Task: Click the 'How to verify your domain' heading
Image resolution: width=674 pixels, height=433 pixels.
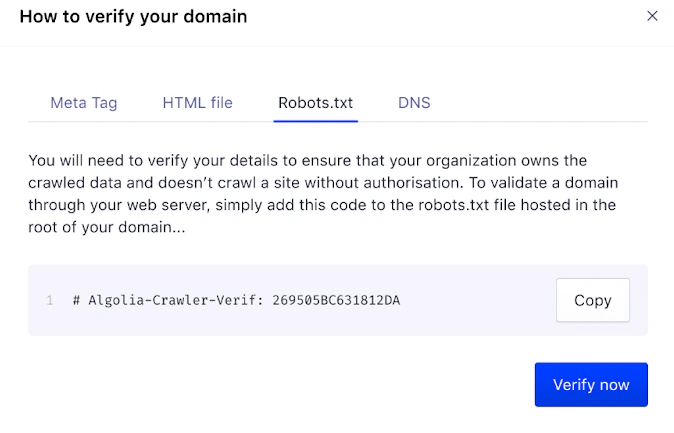Action: pyautogui.click(x=133, y=17)
